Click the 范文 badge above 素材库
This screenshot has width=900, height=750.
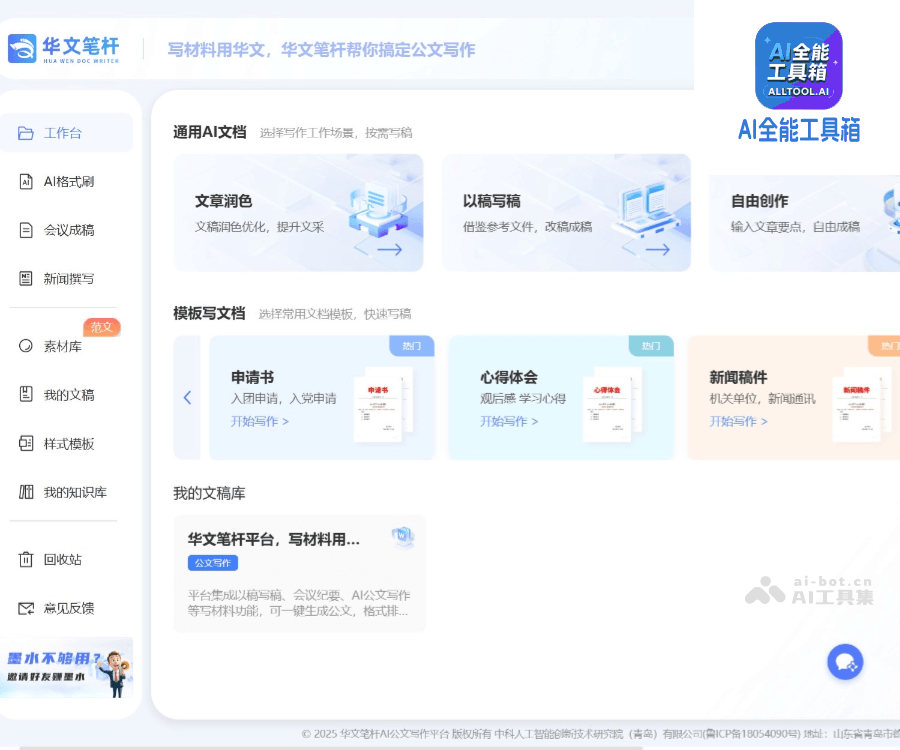coord(102,327)
